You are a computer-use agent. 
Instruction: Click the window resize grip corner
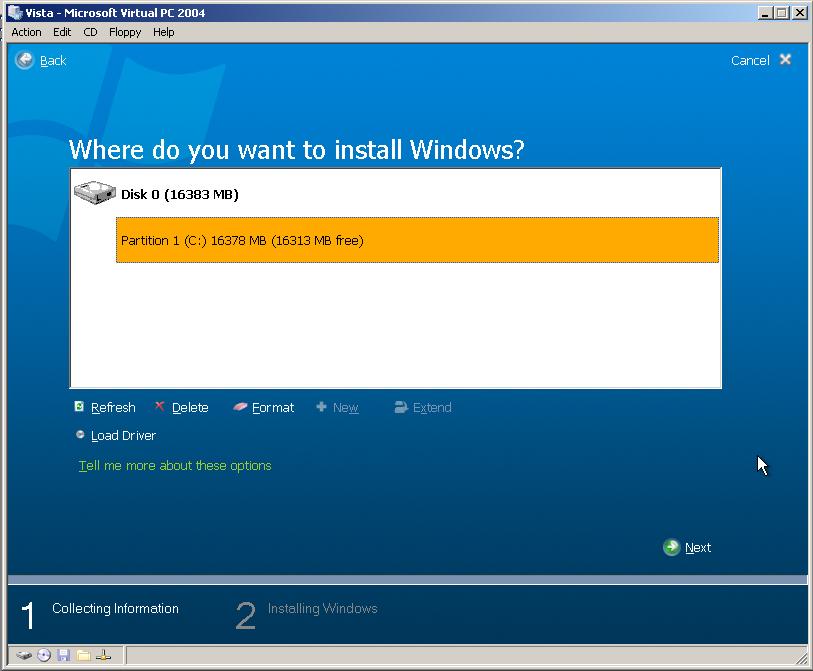pos(802,659)
